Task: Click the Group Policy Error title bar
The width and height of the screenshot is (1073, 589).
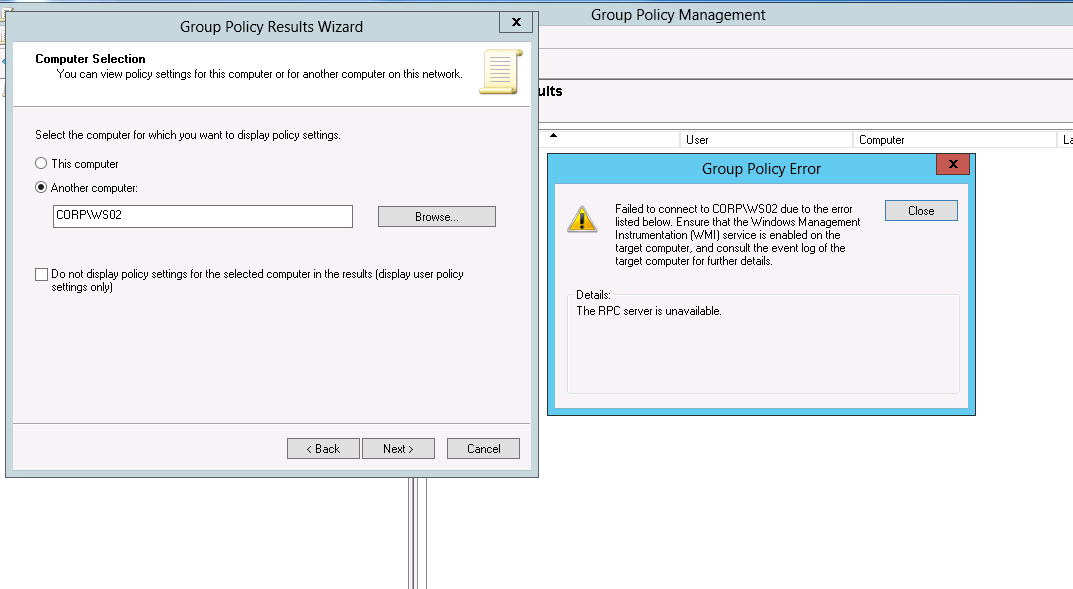Action: [761, 168]
